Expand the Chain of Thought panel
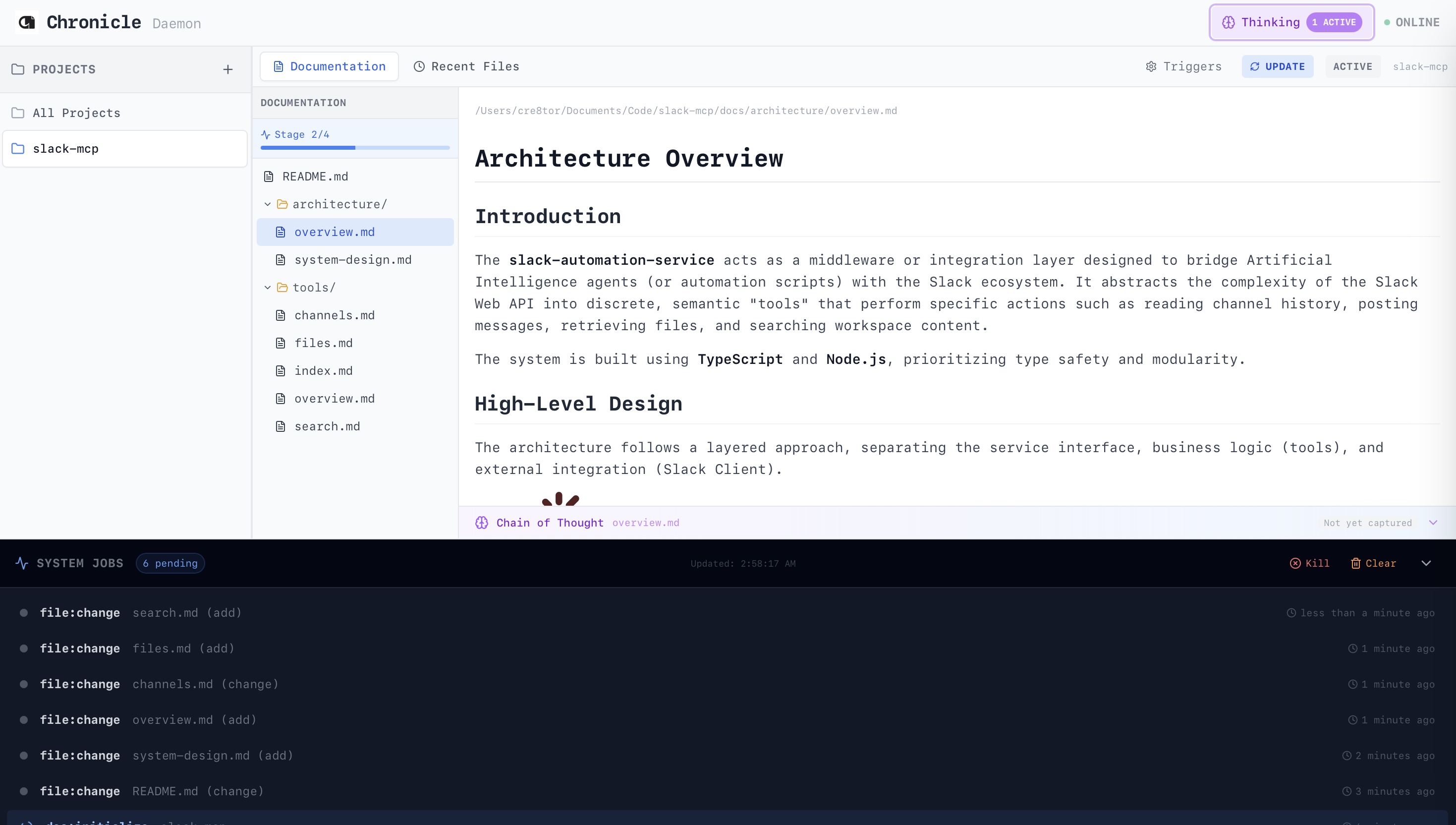1456x825 pixels. coord(1433,523)
